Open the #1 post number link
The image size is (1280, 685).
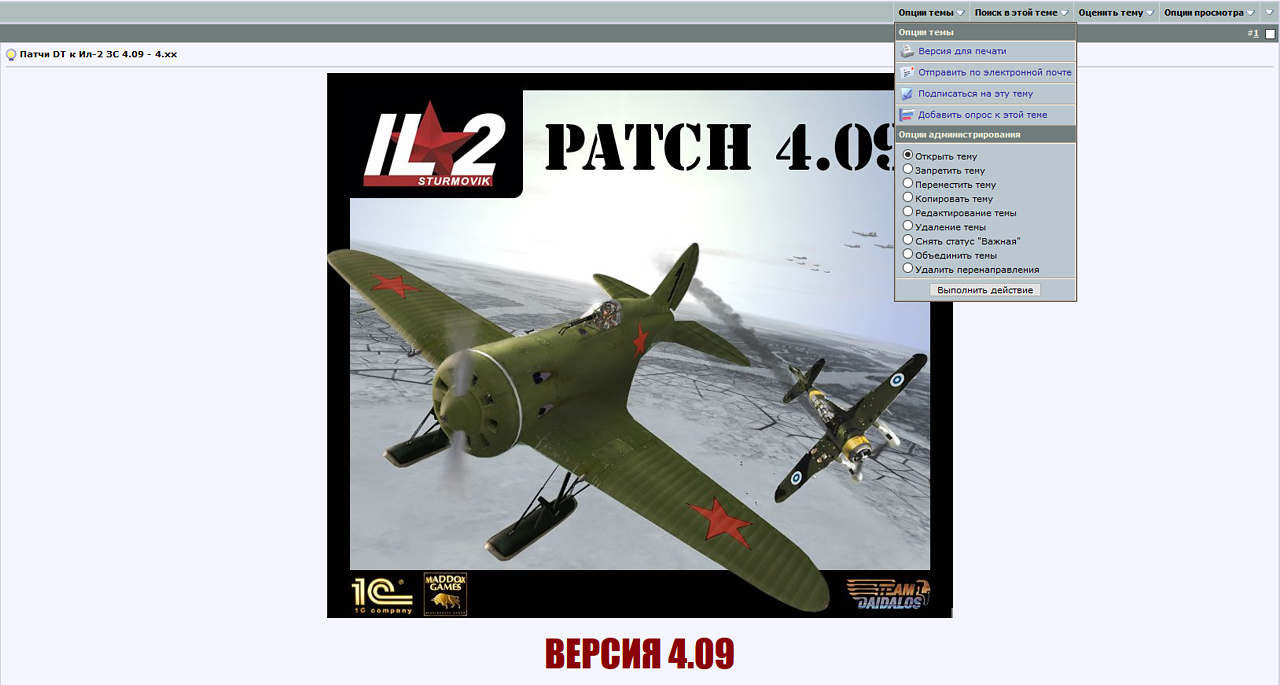tap(1256, 33)
